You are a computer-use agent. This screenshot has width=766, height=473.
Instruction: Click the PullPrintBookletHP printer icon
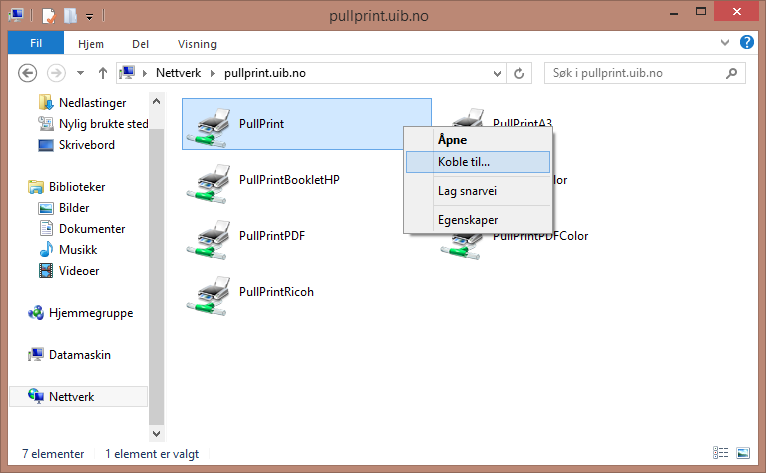[x=208, y=181]
